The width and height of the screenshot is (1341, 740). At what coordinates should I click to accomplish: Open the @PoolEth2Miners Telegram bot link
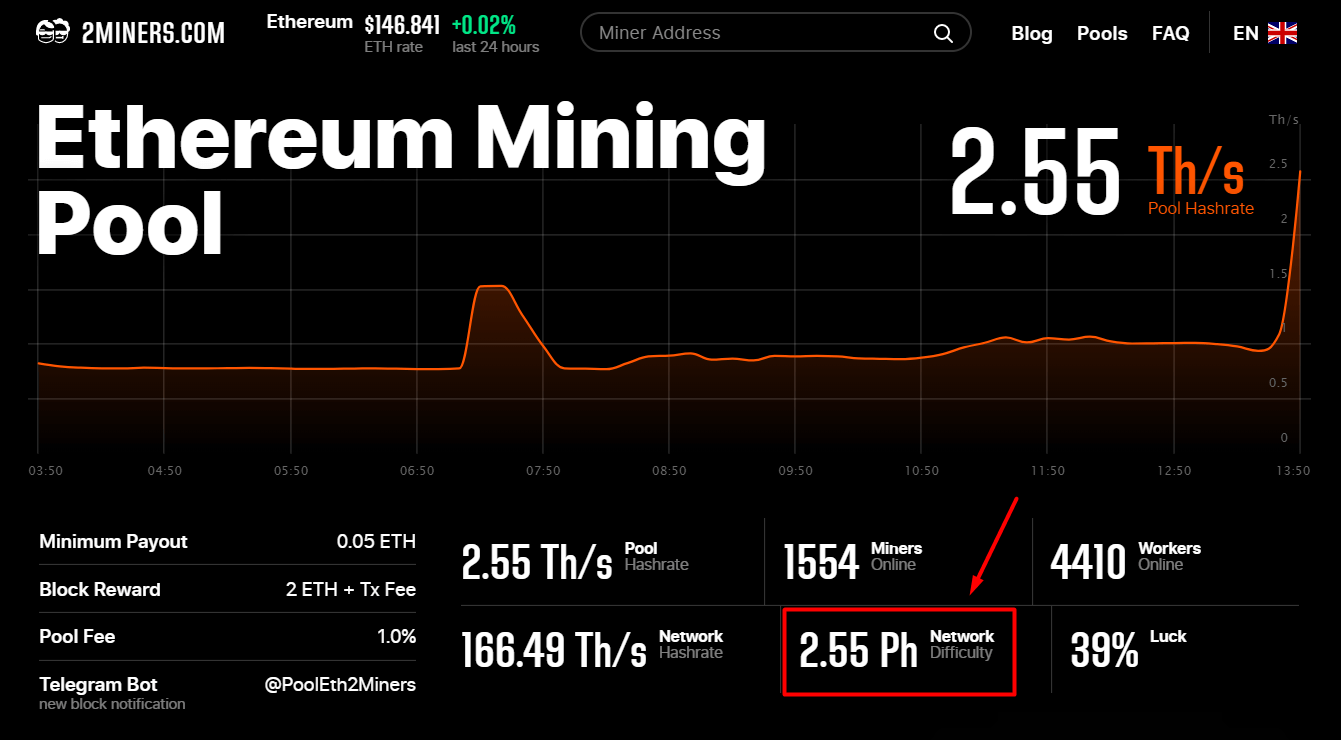339,685
